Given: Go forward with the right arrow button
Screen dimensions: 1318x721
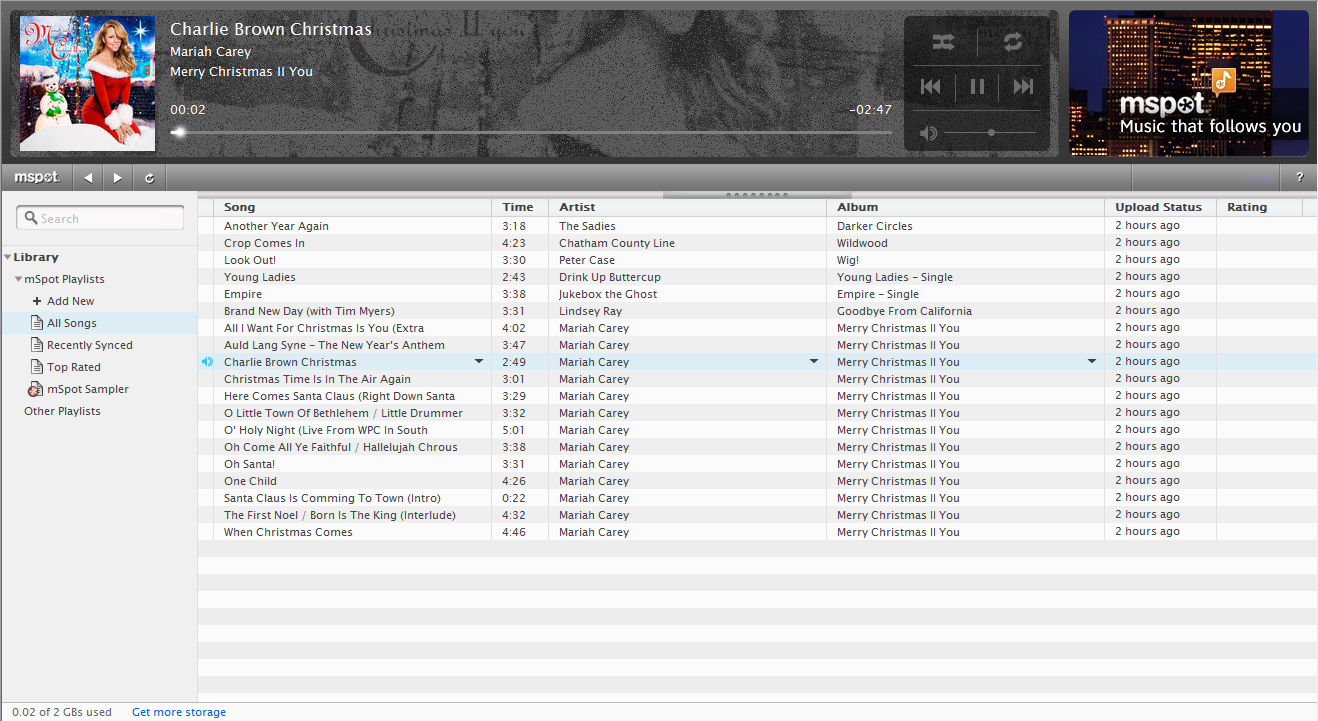Looking at the screenshot, I should tap(118, 178).
